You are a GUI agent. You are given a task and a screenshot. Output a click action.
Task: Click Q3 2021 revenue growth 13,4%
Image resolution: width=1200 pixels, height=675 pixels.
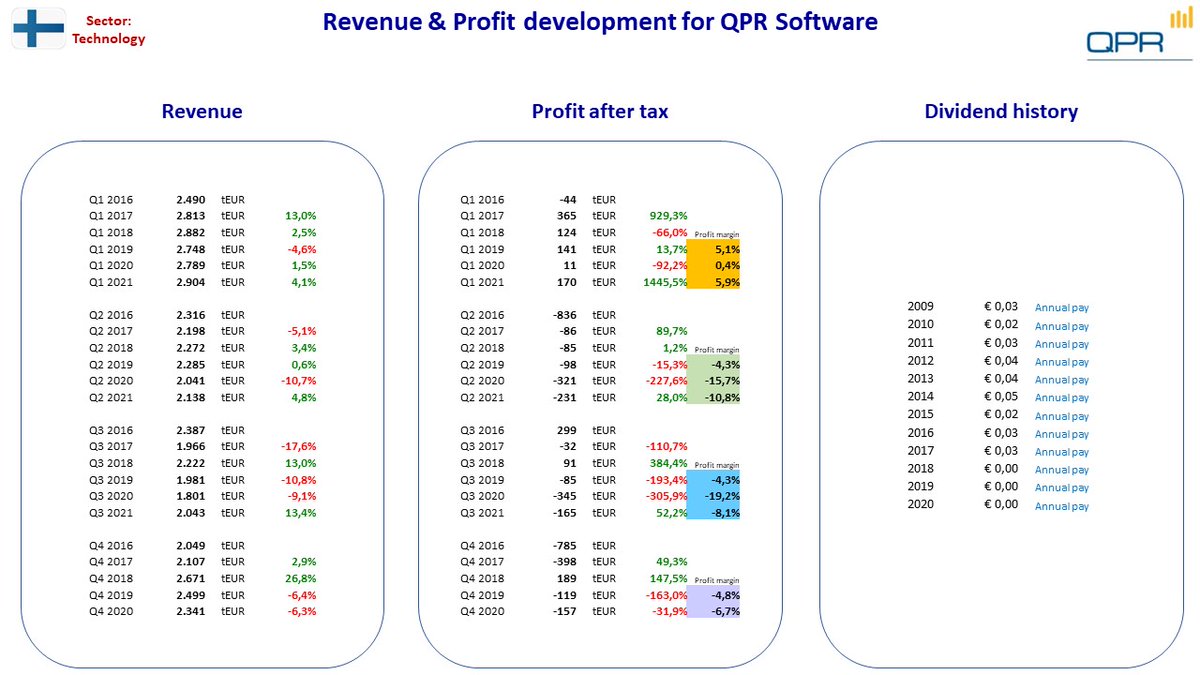point(301,513)
